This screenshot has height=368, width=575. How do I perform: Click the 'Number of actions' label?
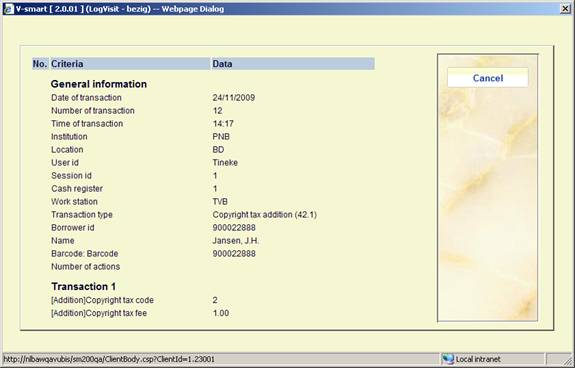85,267
